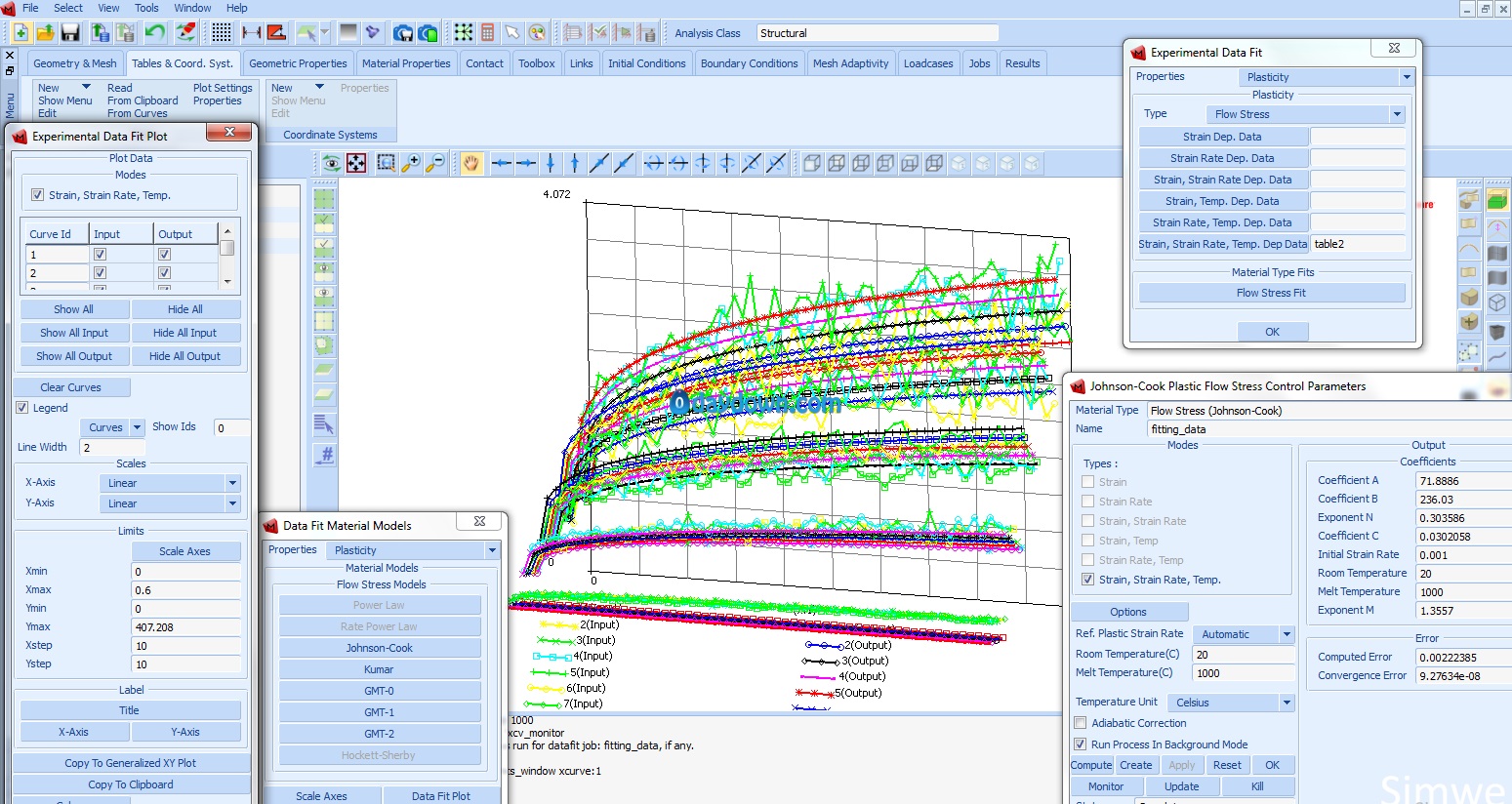Image resolution: width=1512 pixels, height=804 pixels.
Task: Click the Xmax input field
Action: pyautogui.click(x=186, y=590)
